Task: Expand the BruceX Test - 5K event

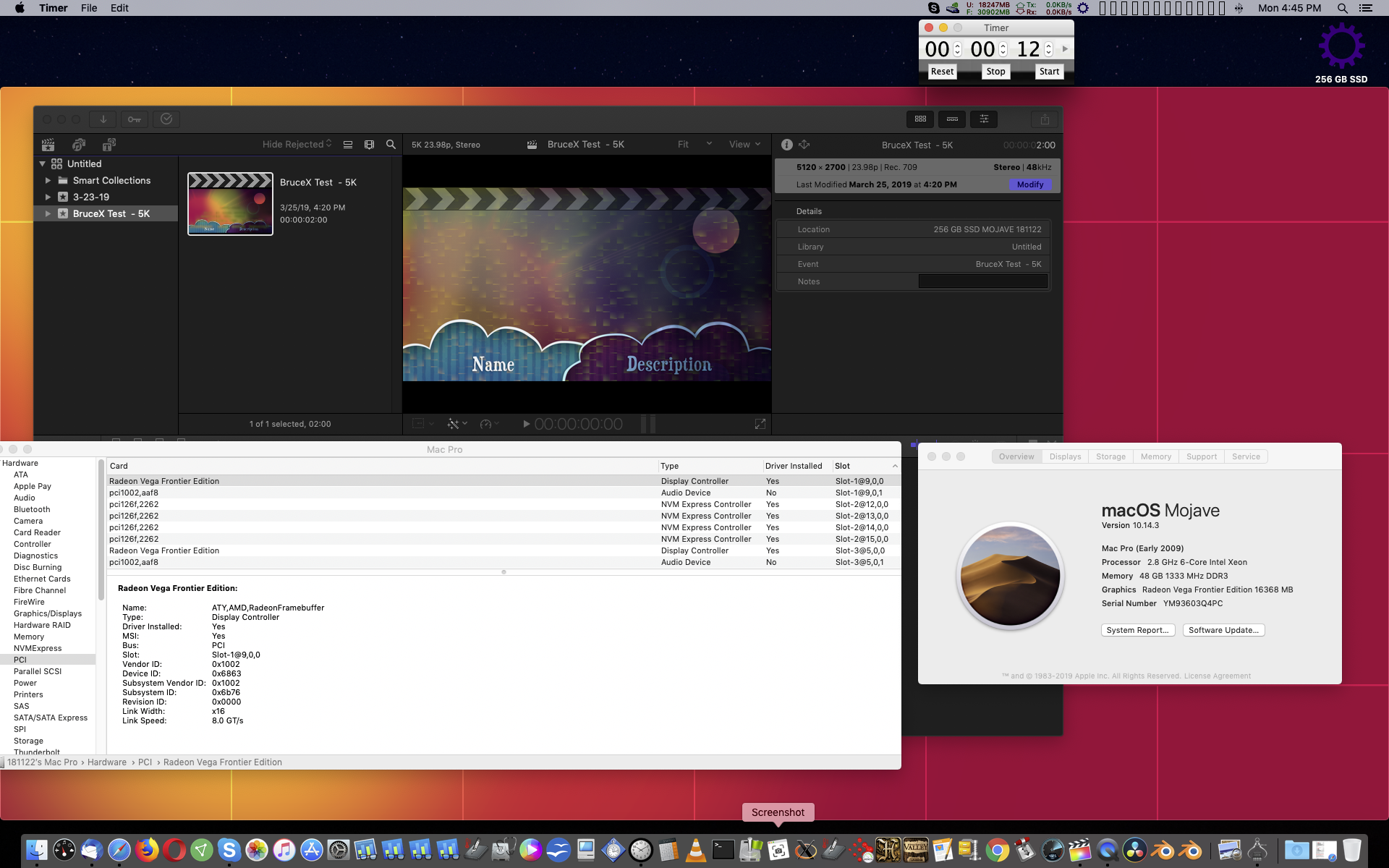Action: 48,214
